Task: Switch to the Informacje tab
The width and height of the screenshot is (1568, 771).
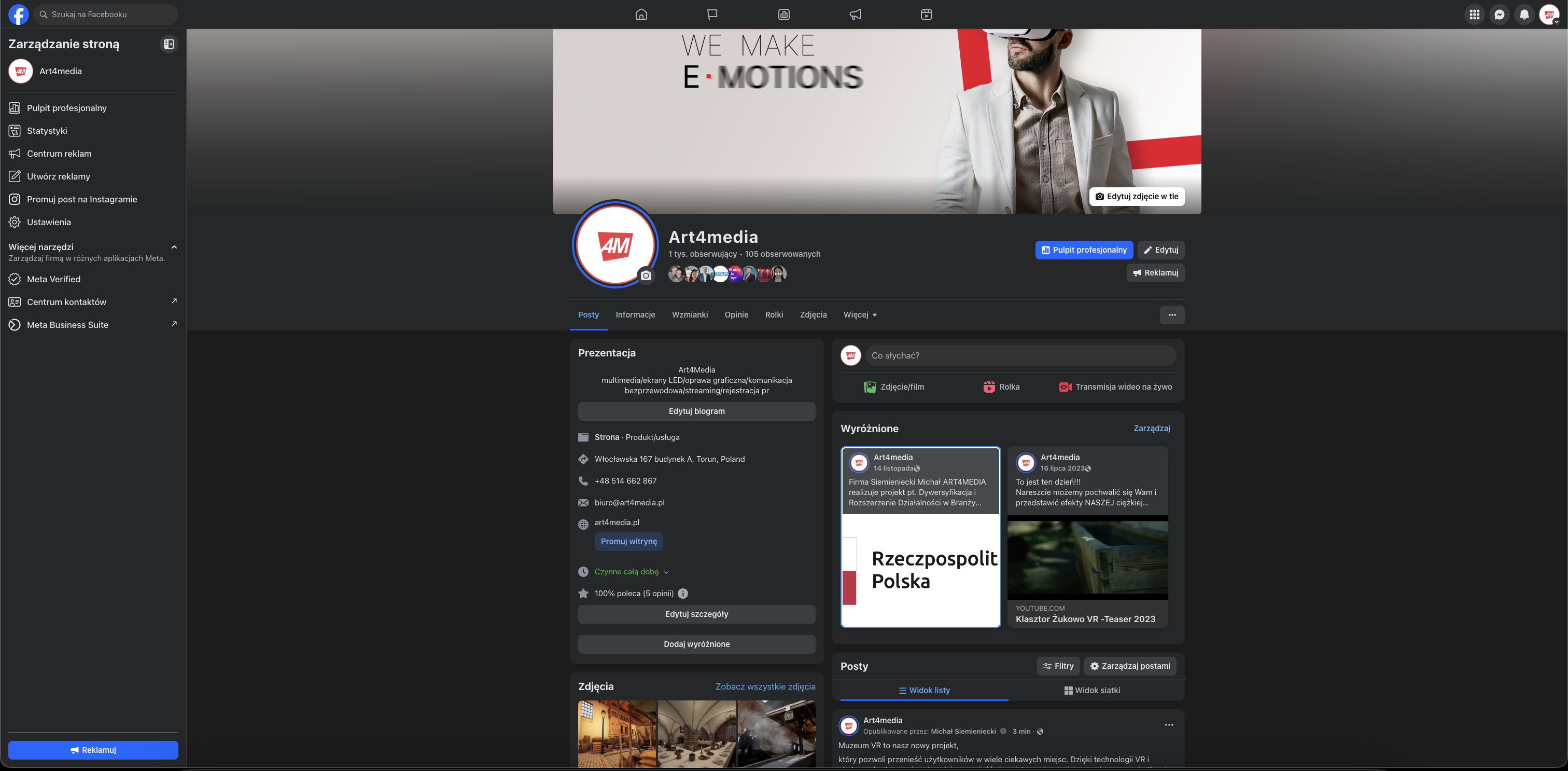Action: [635, 315]
